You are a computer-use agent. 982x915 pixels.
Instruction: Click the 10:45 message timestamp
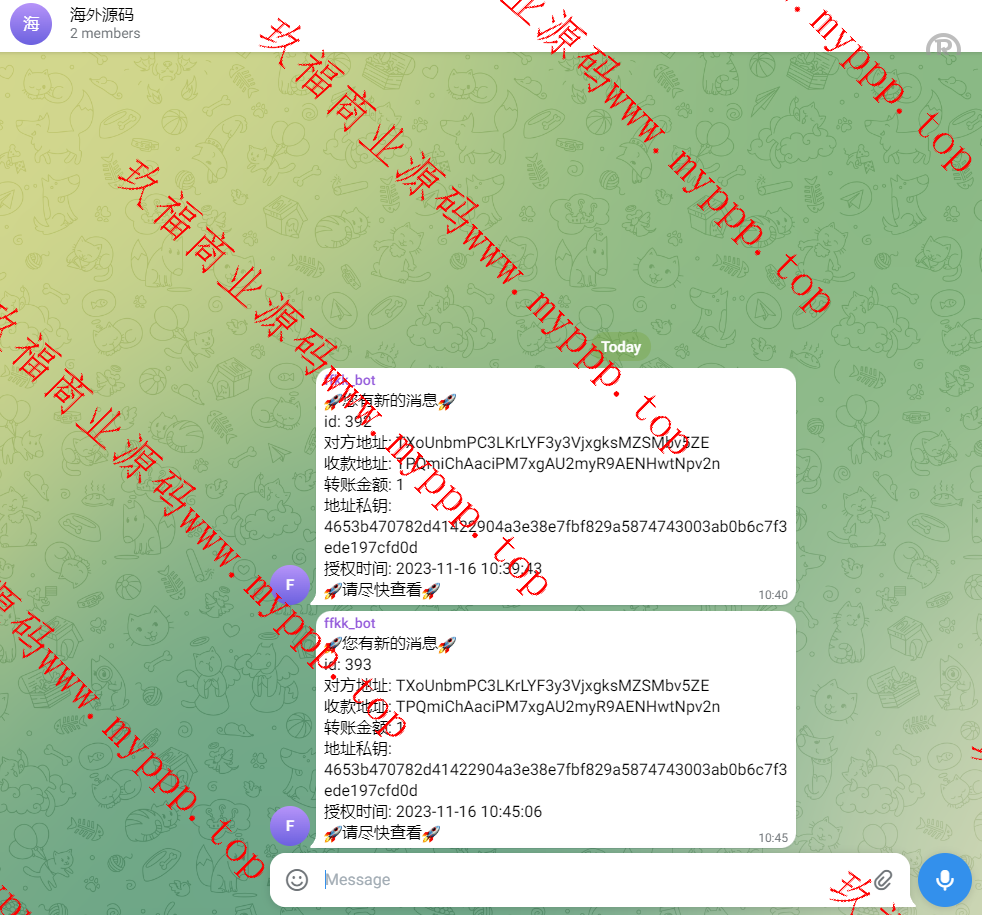coord(772,838)
